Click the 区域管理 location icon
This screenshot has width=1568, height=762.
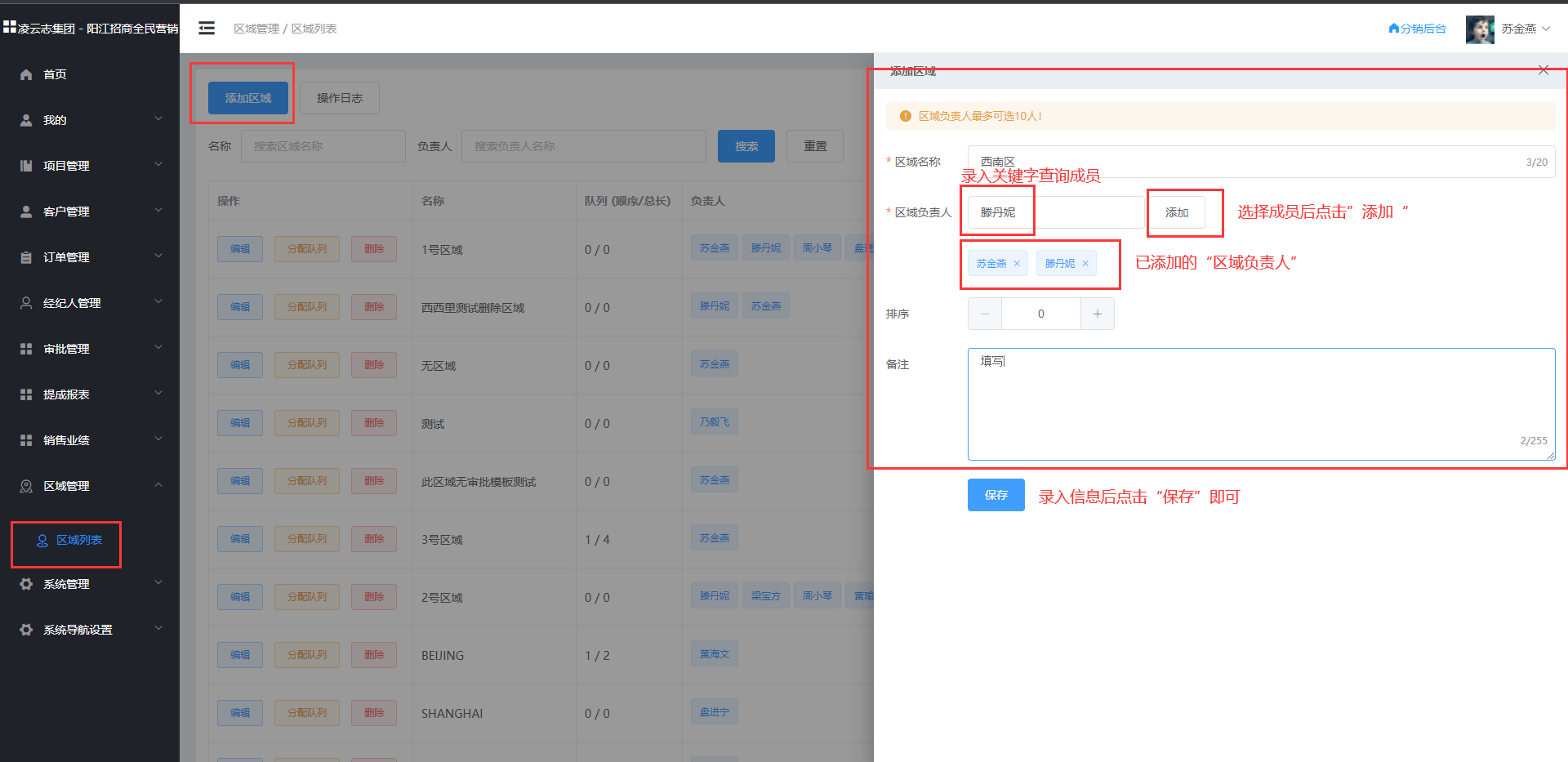[x=26, y=486]
